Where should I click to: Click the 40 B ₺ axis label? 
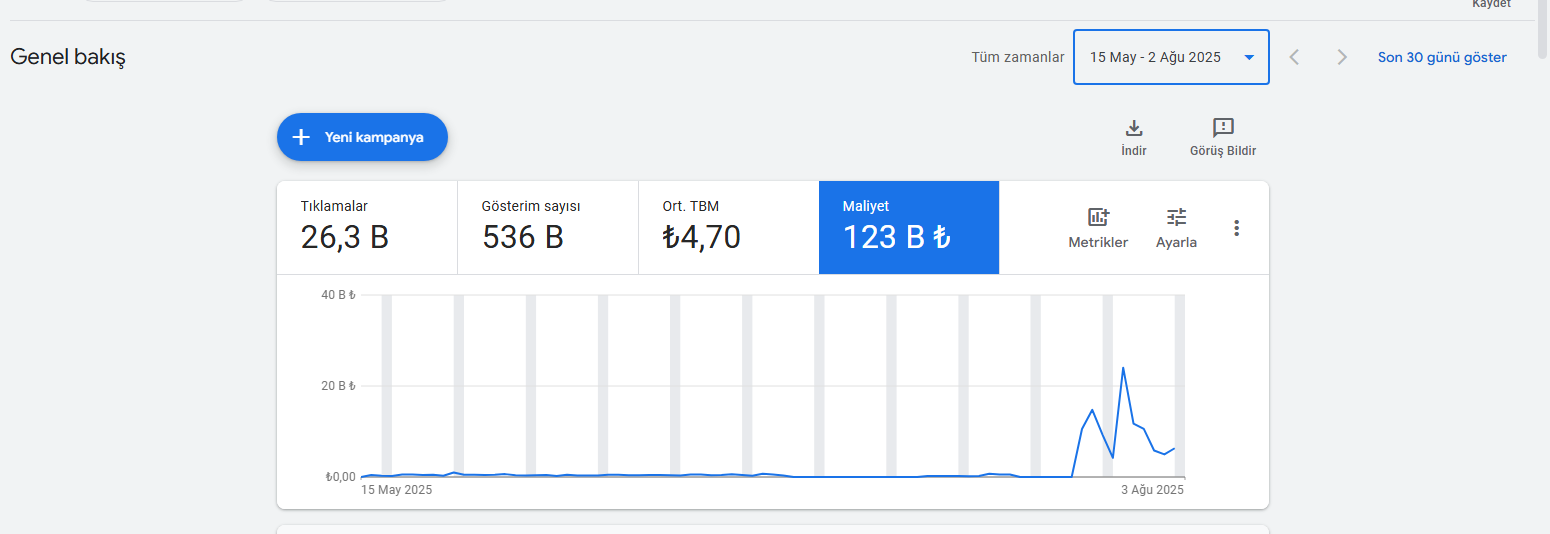click(339, 295)
